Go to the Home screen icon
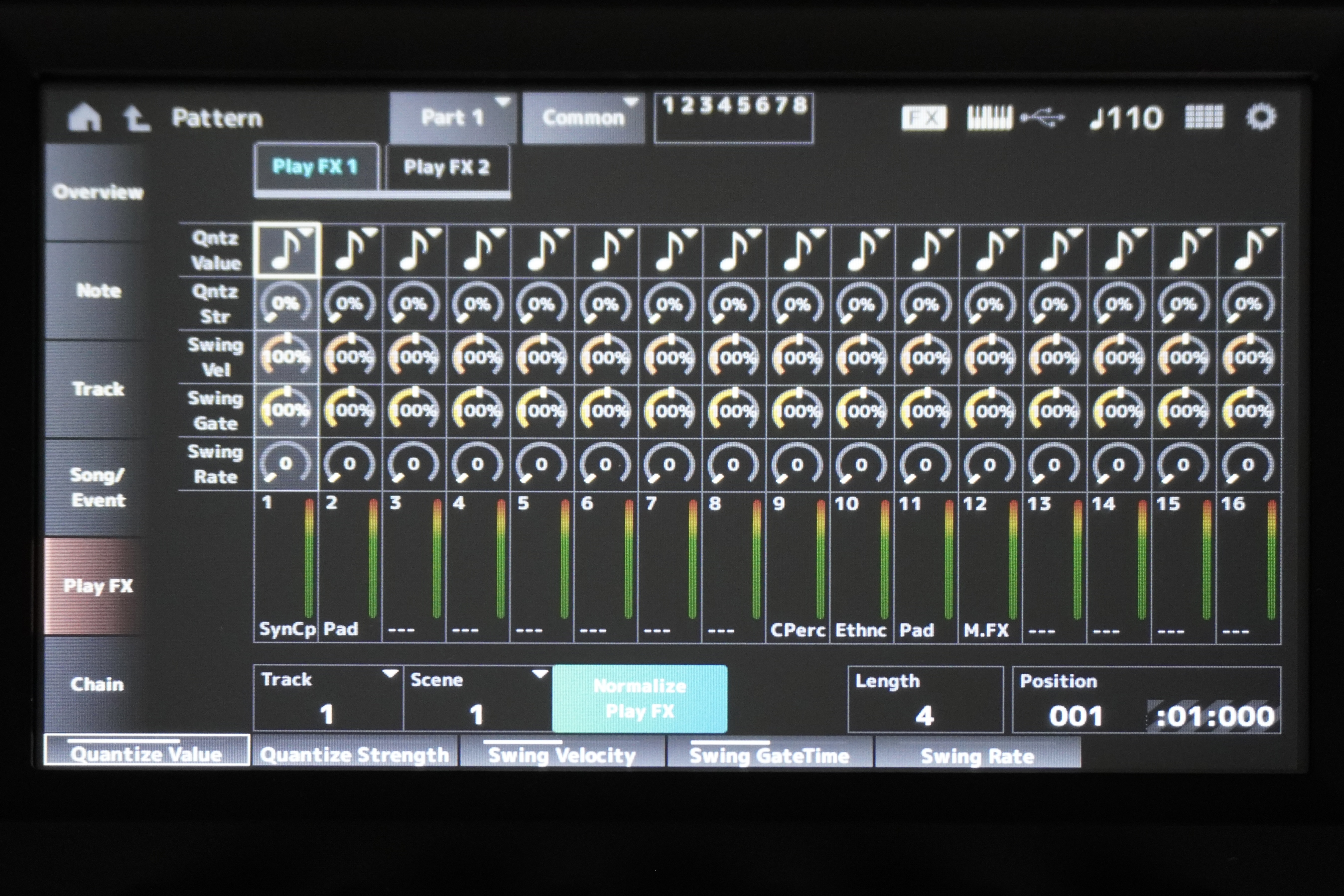Screen dimensions: 1344x896 85,118
